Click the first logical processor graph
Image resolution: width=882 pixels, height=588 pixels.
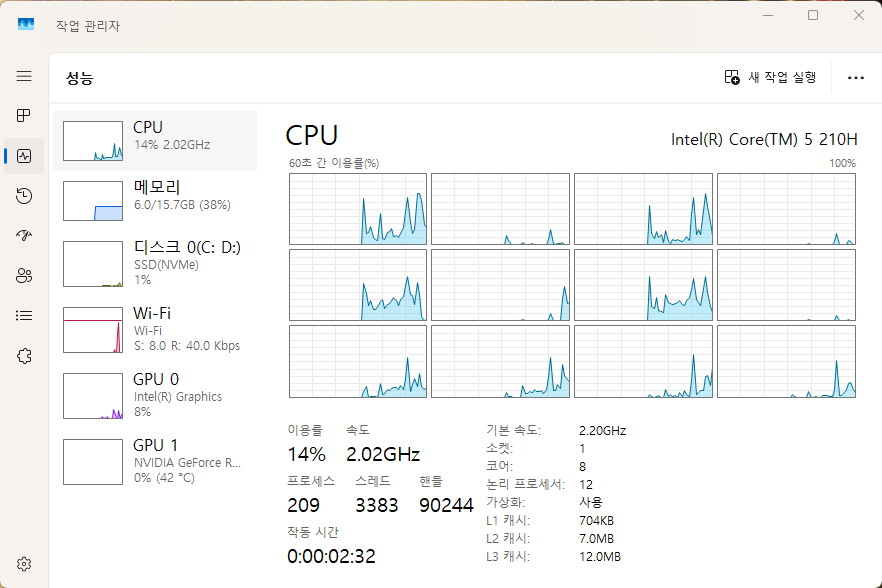pos(358,209)
